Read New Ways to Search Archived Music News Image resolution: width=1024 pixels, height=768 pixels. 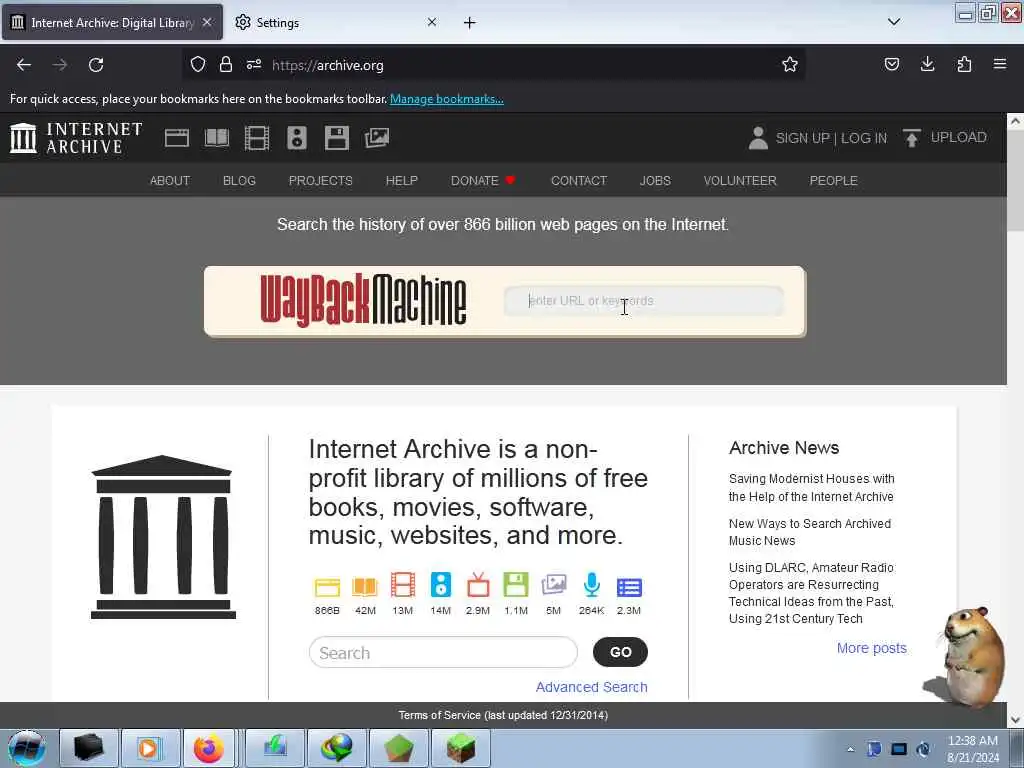tap(810, 532)
